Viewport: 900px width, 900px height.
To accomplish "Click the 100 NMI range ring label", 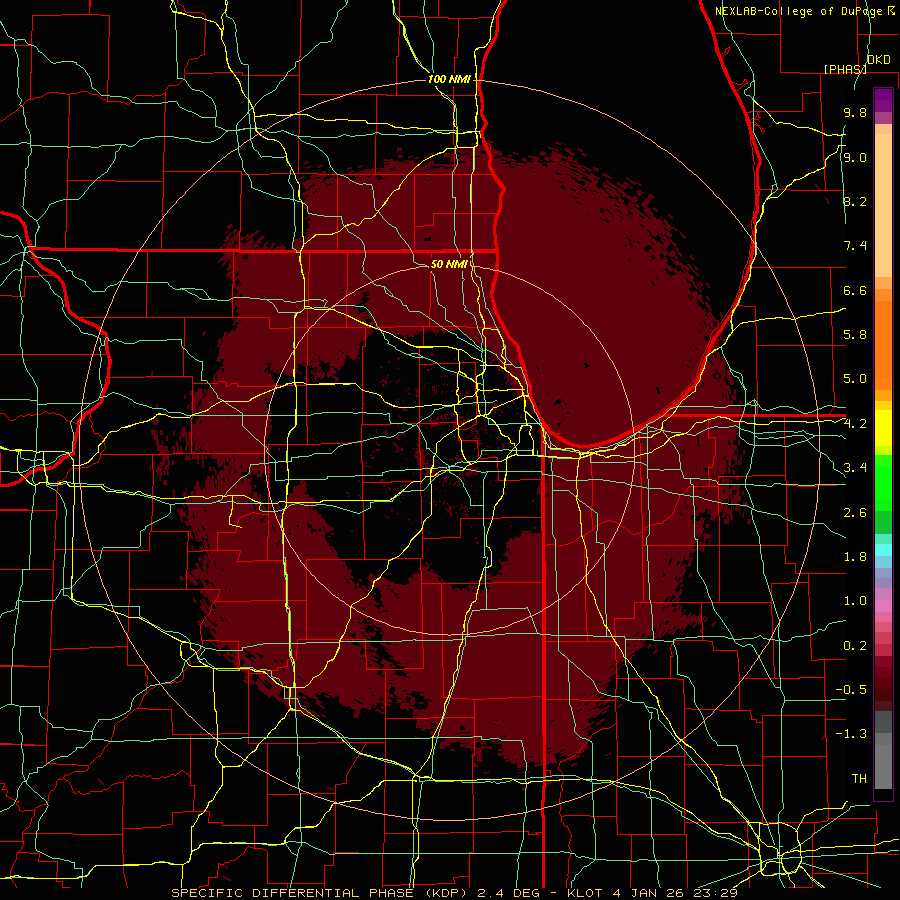I will [x=449, y=79].
